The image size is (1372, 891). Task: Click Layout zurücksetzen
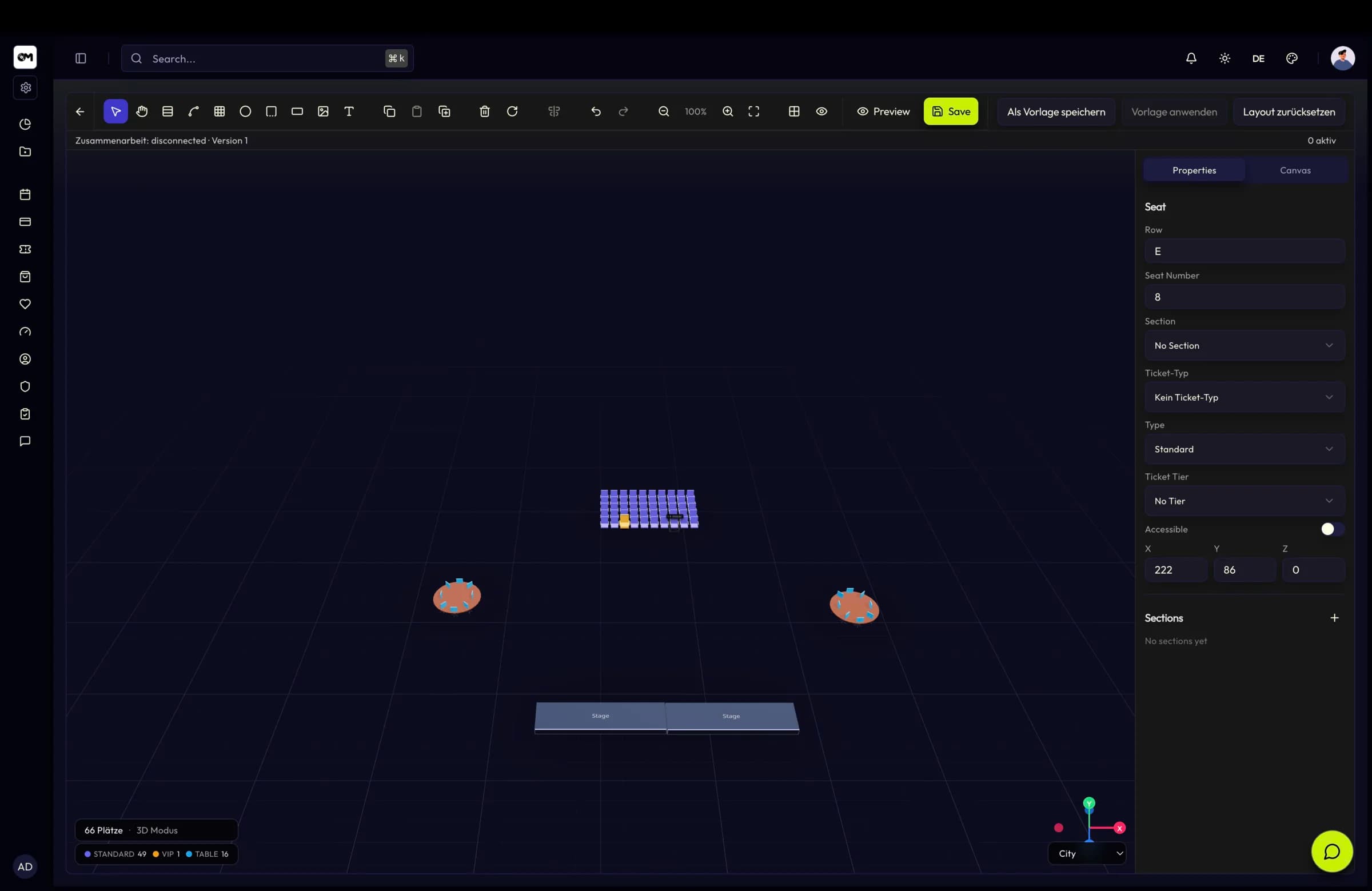pos(1289,112)
